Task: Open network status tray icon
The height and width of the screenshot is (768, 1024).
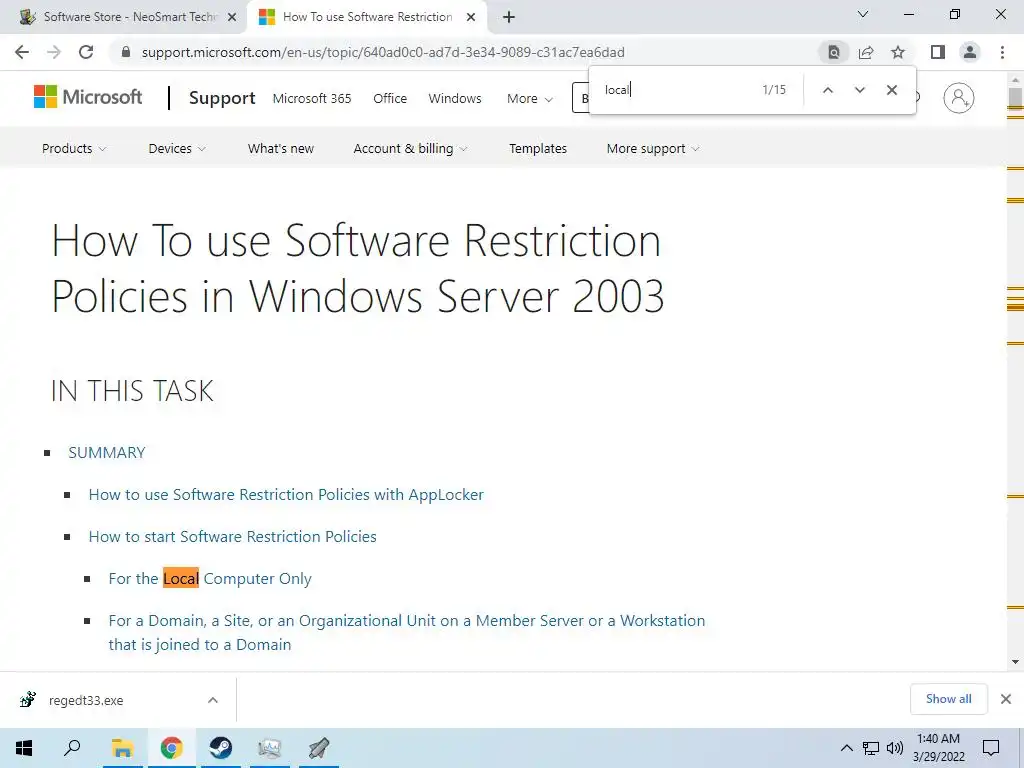Action: coord(871,748)
